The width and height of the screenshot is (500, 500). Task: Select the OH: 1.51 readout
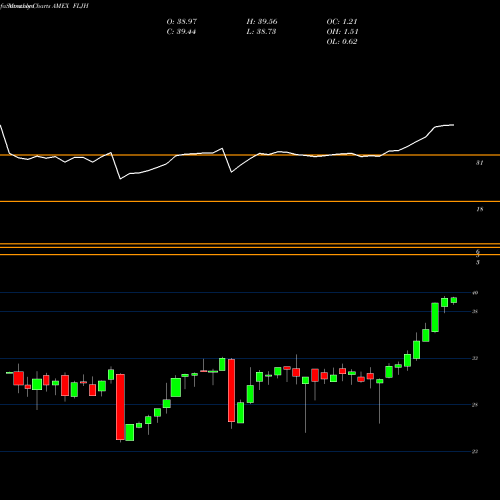pyautogui.click(x=342, y=32)
